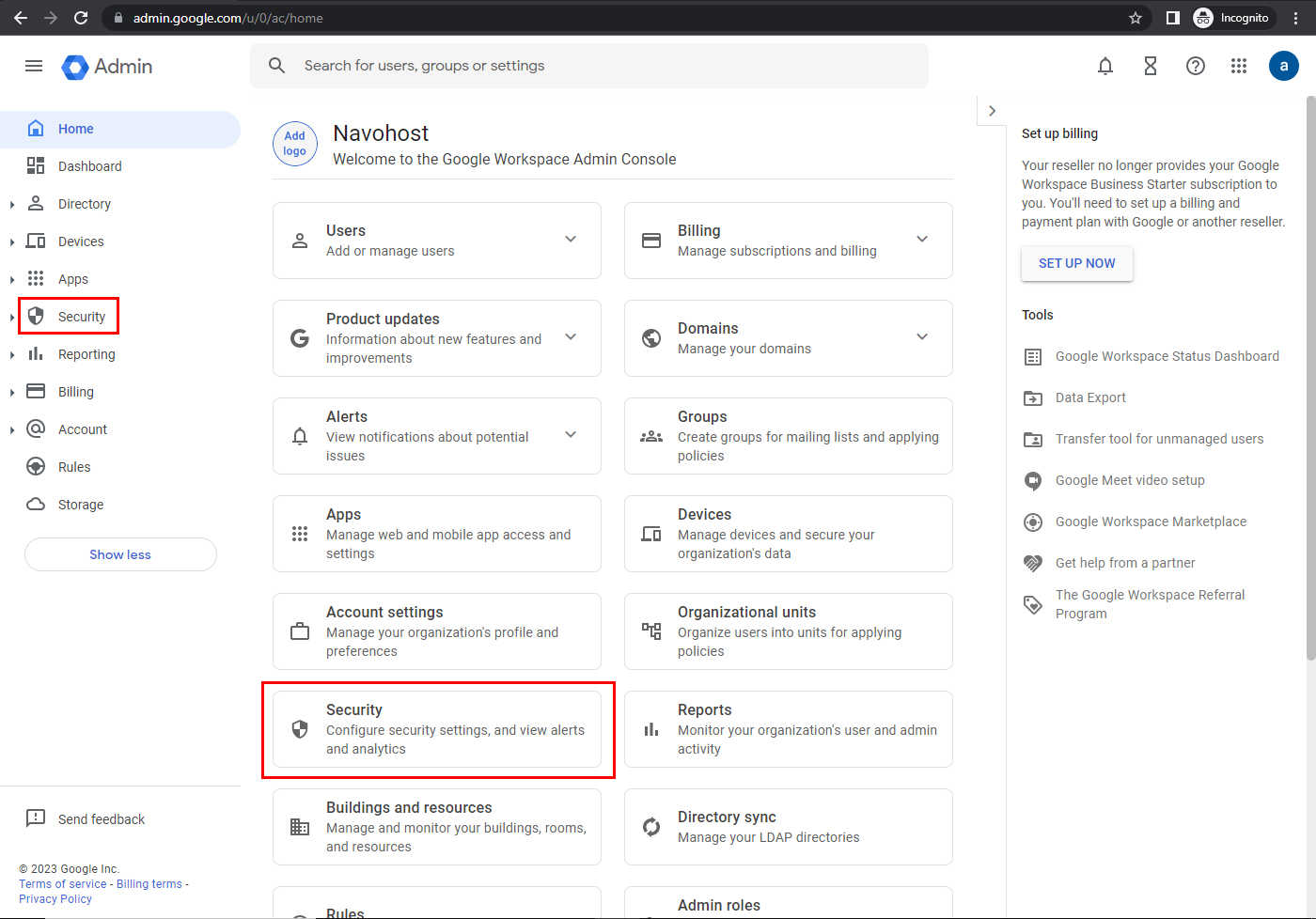Go back with the browser back arrow
This screenshot has width=1316, height=919.
pos(21,18)
